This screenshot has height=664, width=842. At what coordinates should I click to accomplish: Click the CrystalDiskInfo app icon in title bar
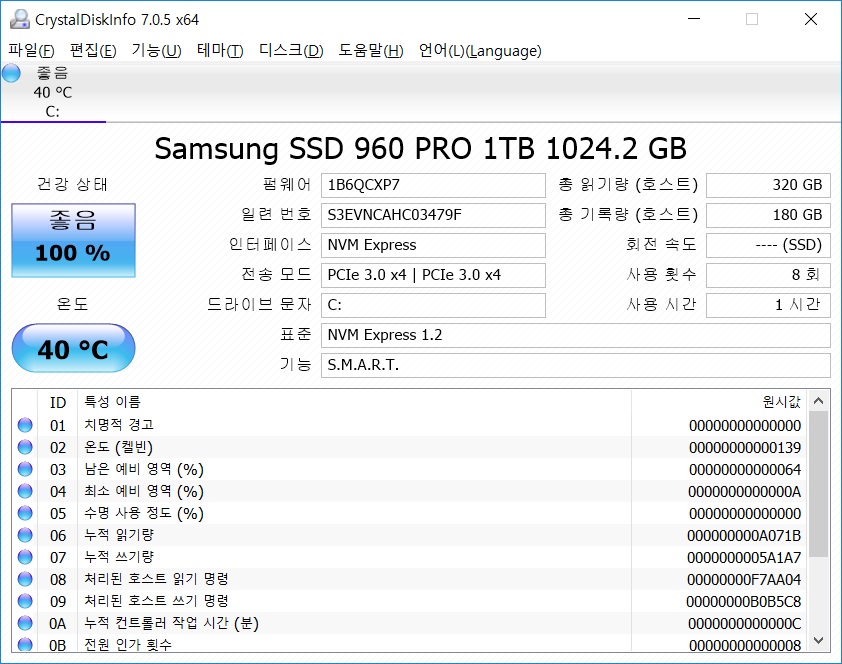[x=20, y=19]
